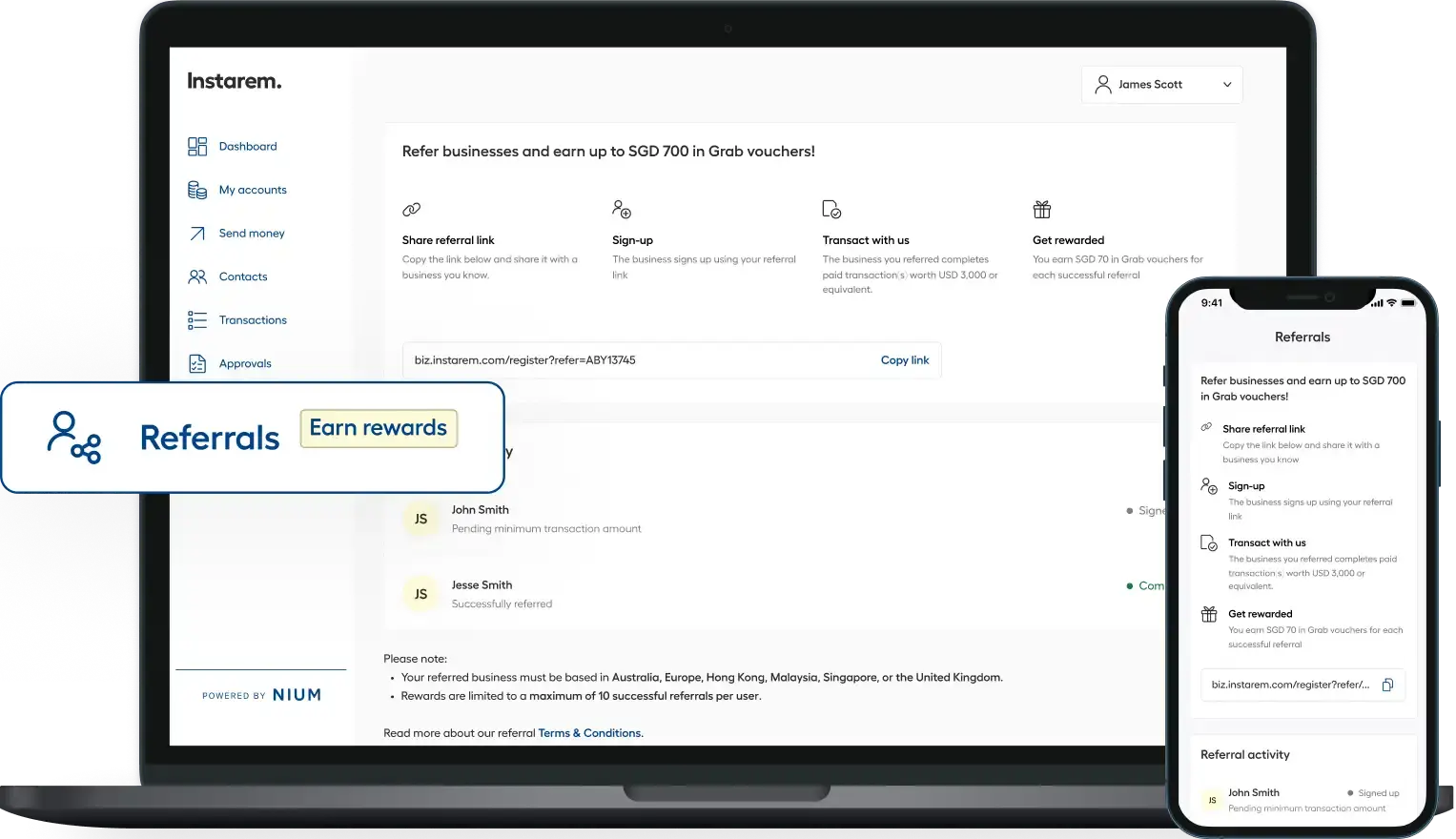Click the Referrals person-share icon

pos(74,438)
